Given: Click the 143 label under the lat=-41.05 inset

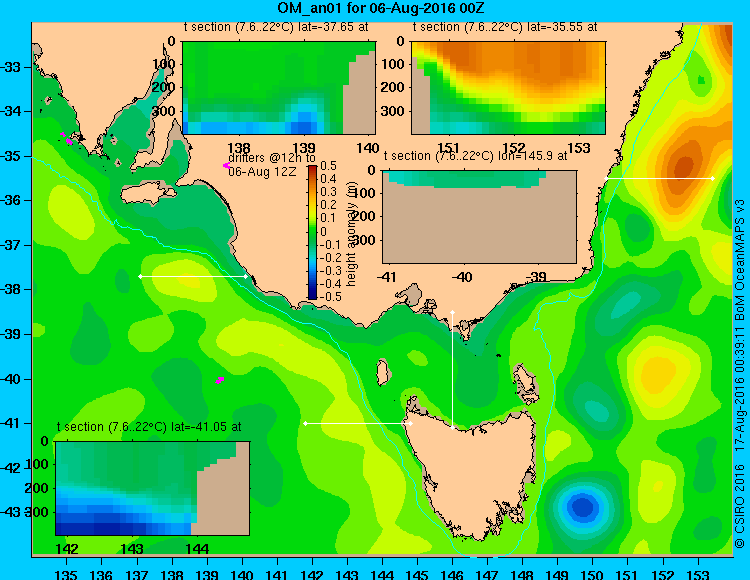Looking at the screenshot, I should tap(132, 549).
